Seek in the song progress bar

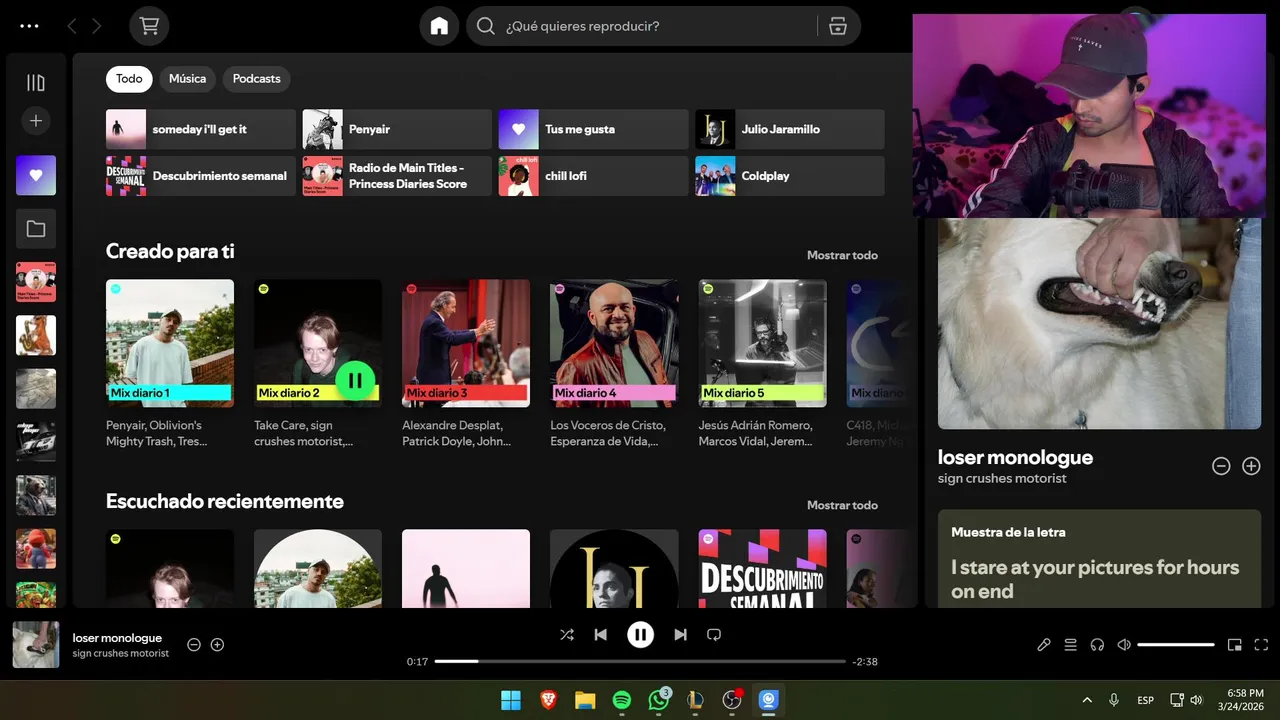(x=640, y=661)
